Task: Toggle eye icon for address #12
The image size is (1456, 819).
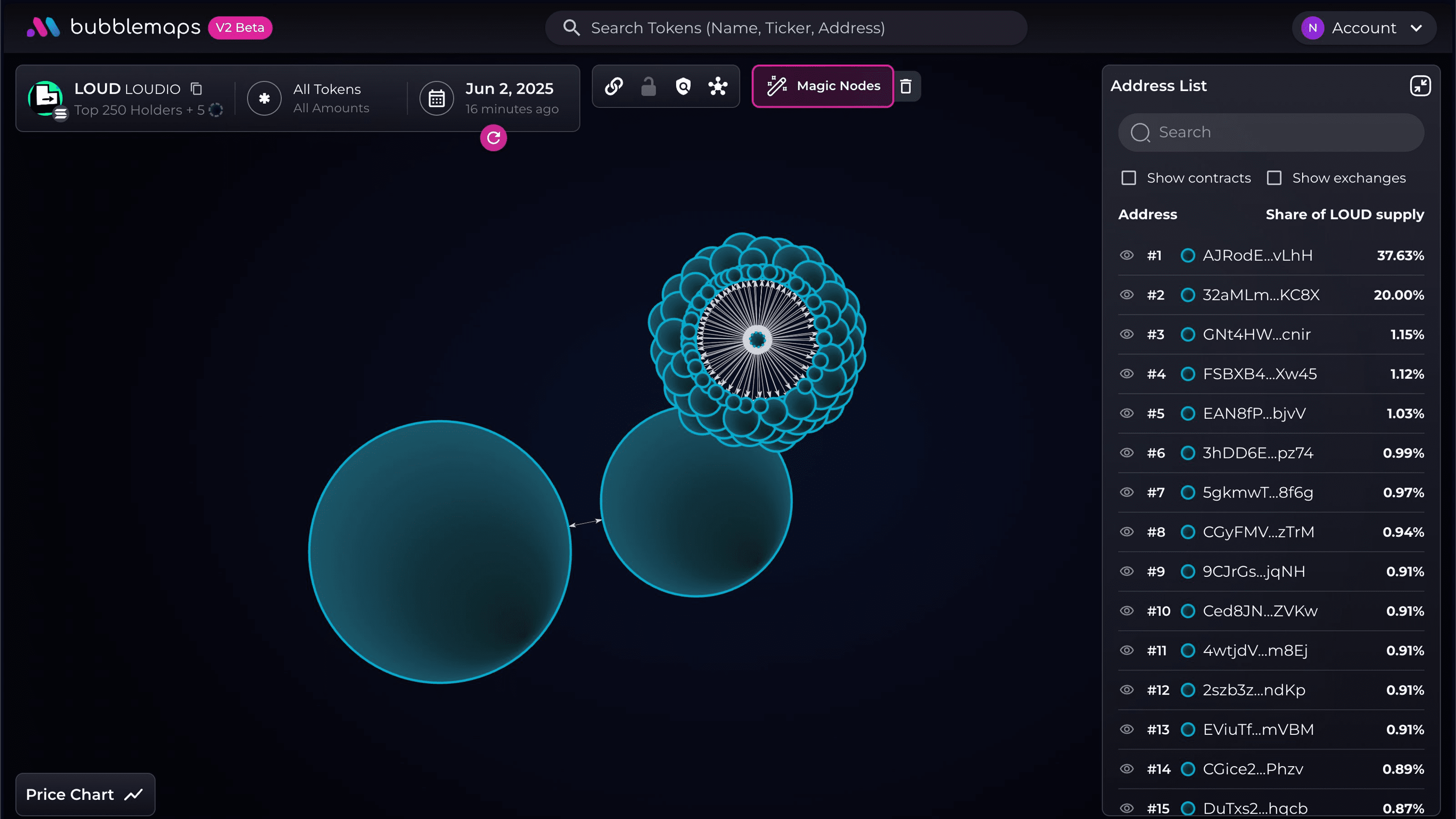Action: 1127,690
